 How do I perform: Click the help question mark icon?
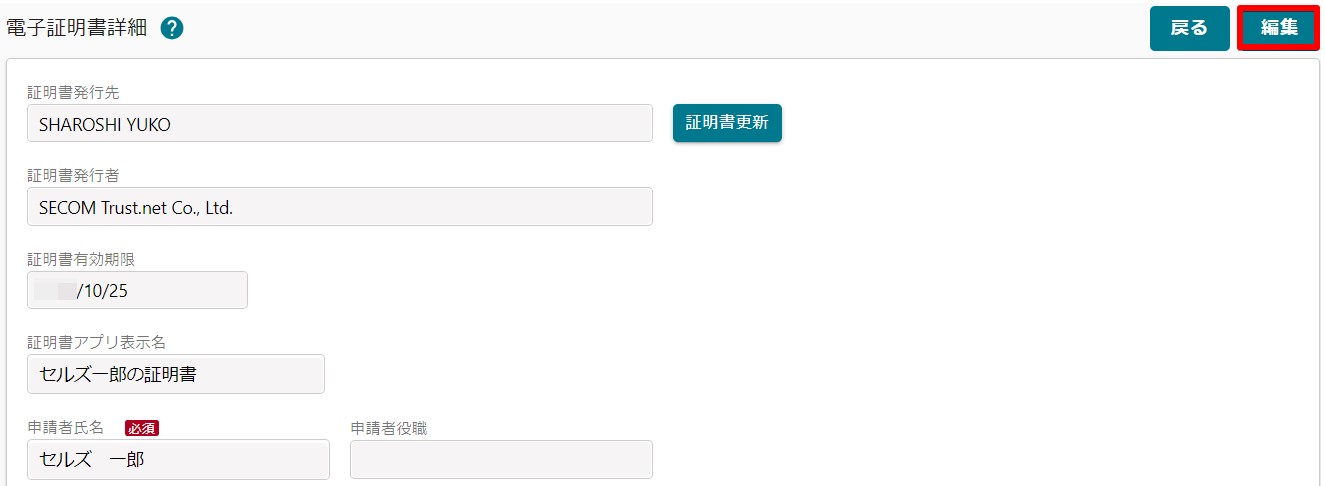pyautogui.click(x=171, y=29)
